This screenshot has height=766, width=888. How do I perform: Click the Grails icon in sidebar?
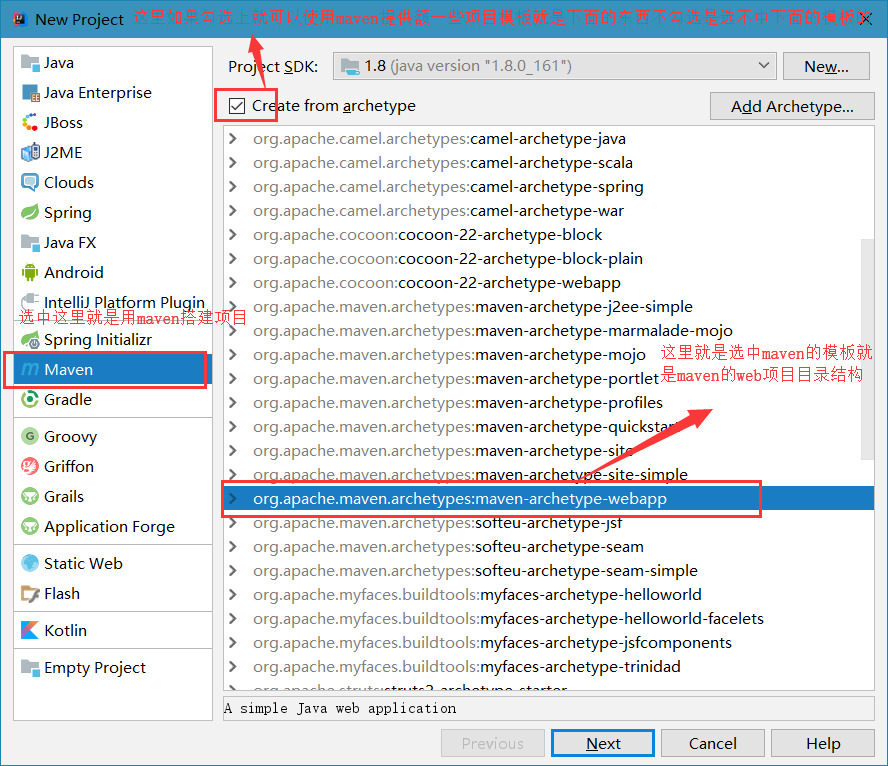click(x=30, y=497)
